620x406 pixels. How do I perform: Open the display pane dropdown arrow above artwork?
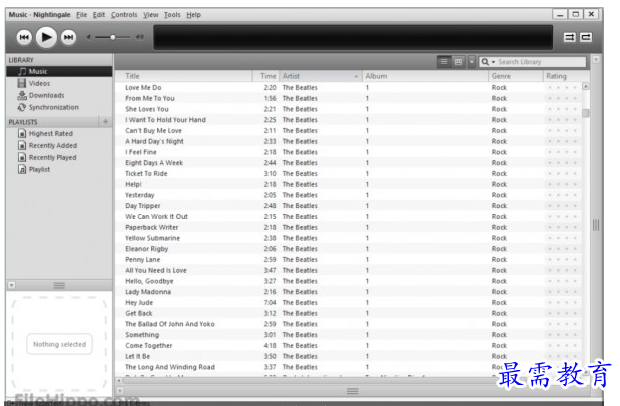12,285
